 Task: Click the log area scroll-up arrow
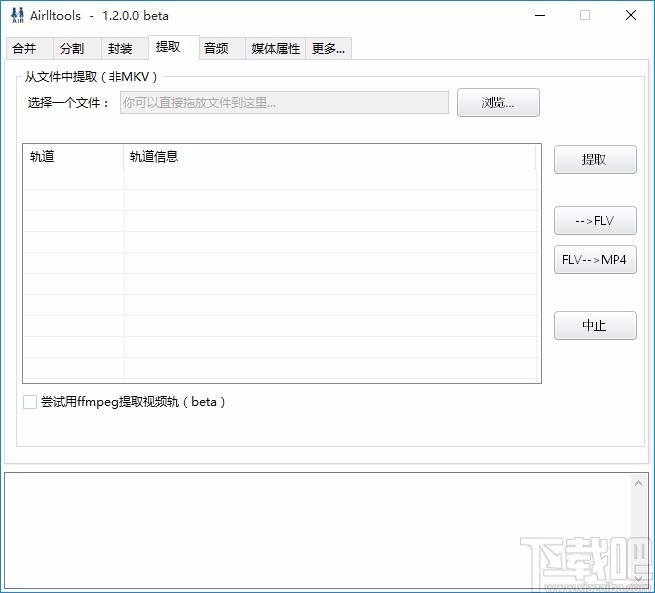pos(638,483)
